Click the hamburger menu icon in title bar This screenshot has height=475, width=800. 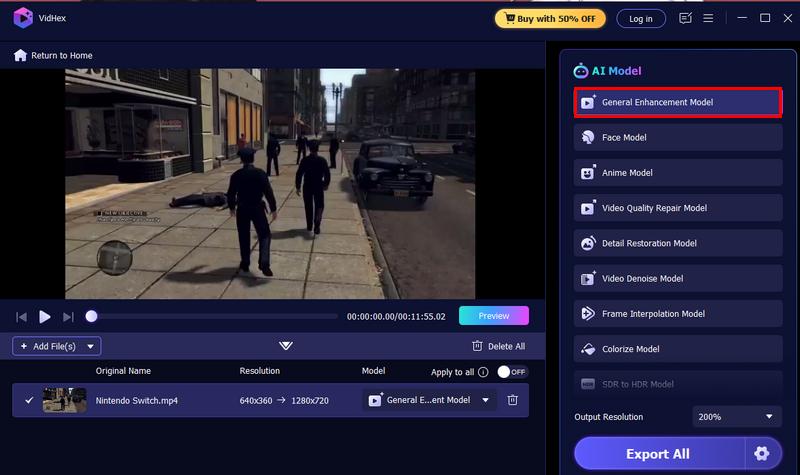tap(709, 18)
